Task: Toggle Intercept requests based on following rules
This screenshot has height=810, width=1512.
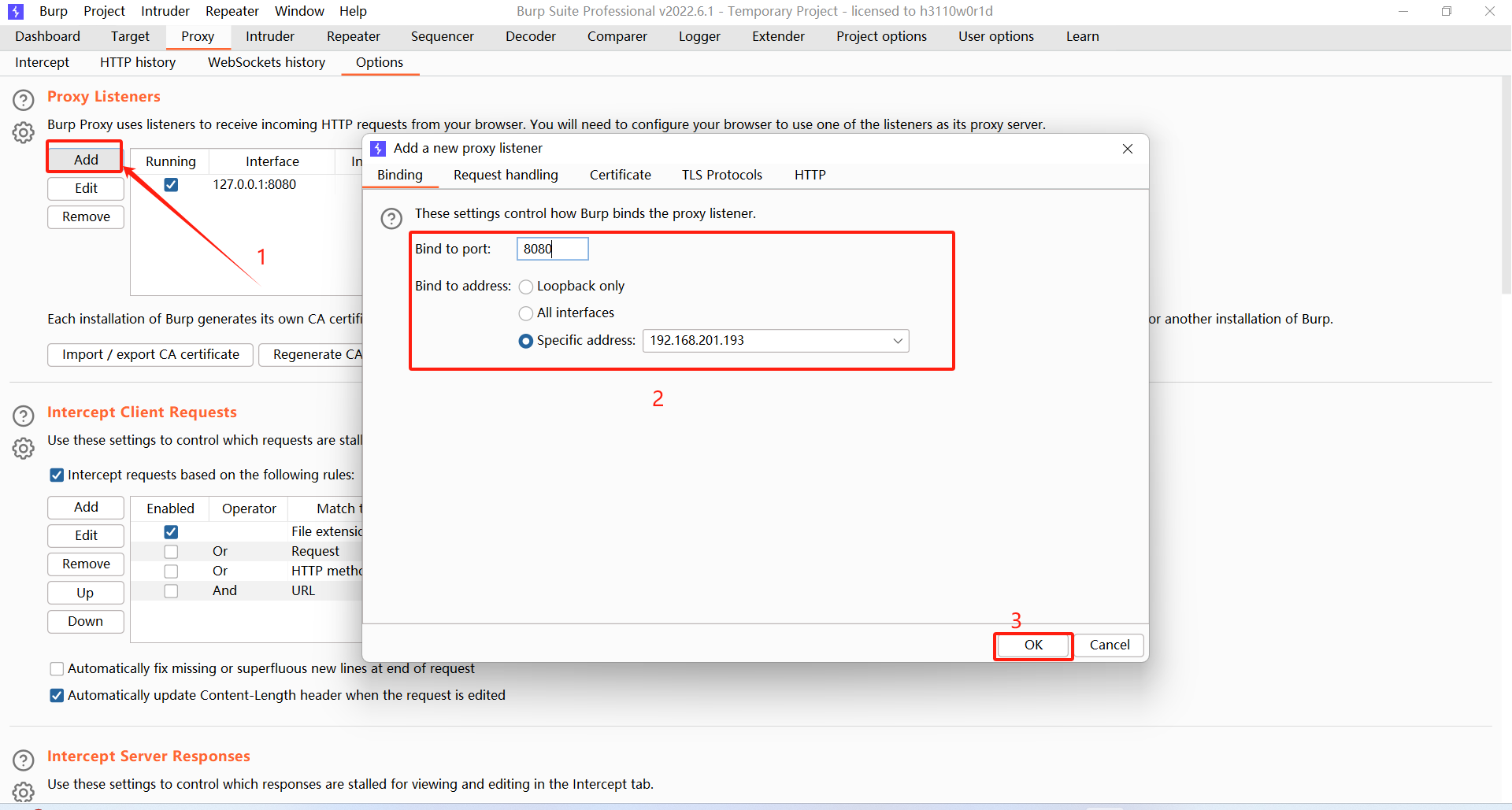Action: [57, 475]
